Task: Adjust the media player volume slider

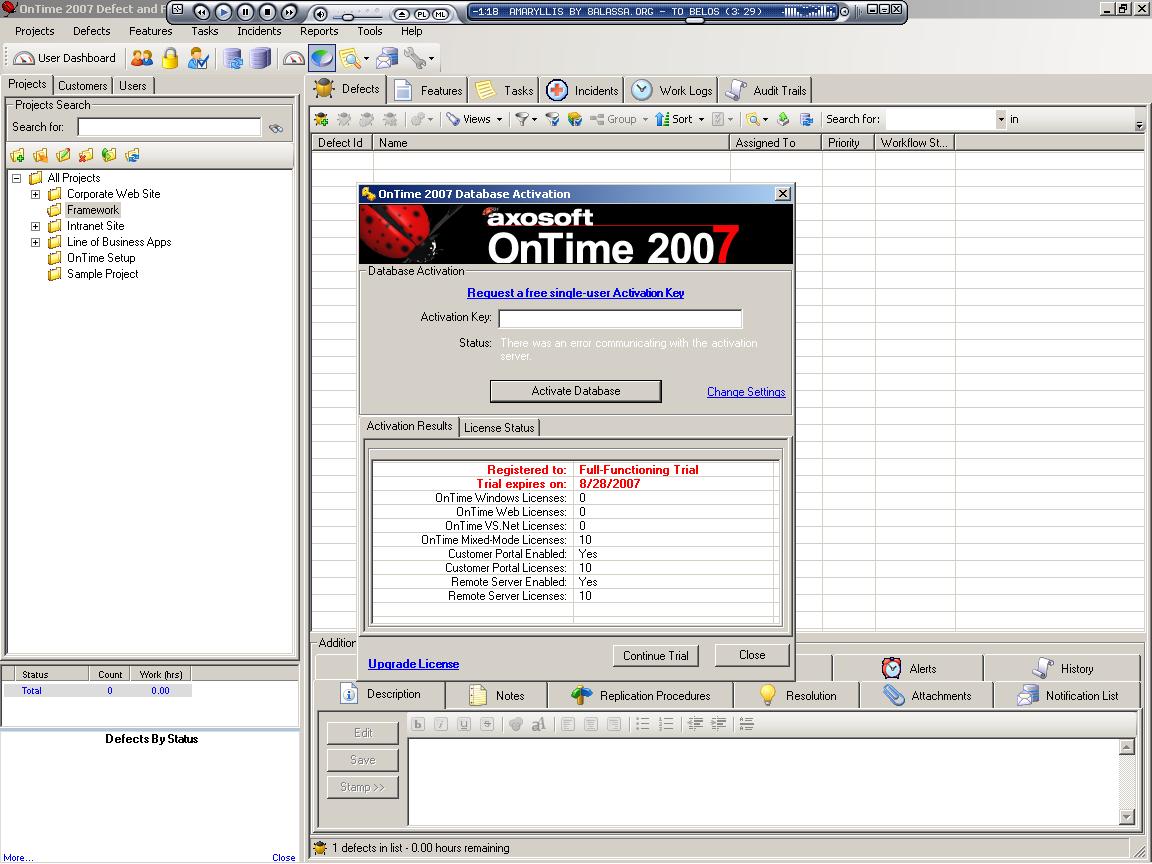Action: (348, 16)
